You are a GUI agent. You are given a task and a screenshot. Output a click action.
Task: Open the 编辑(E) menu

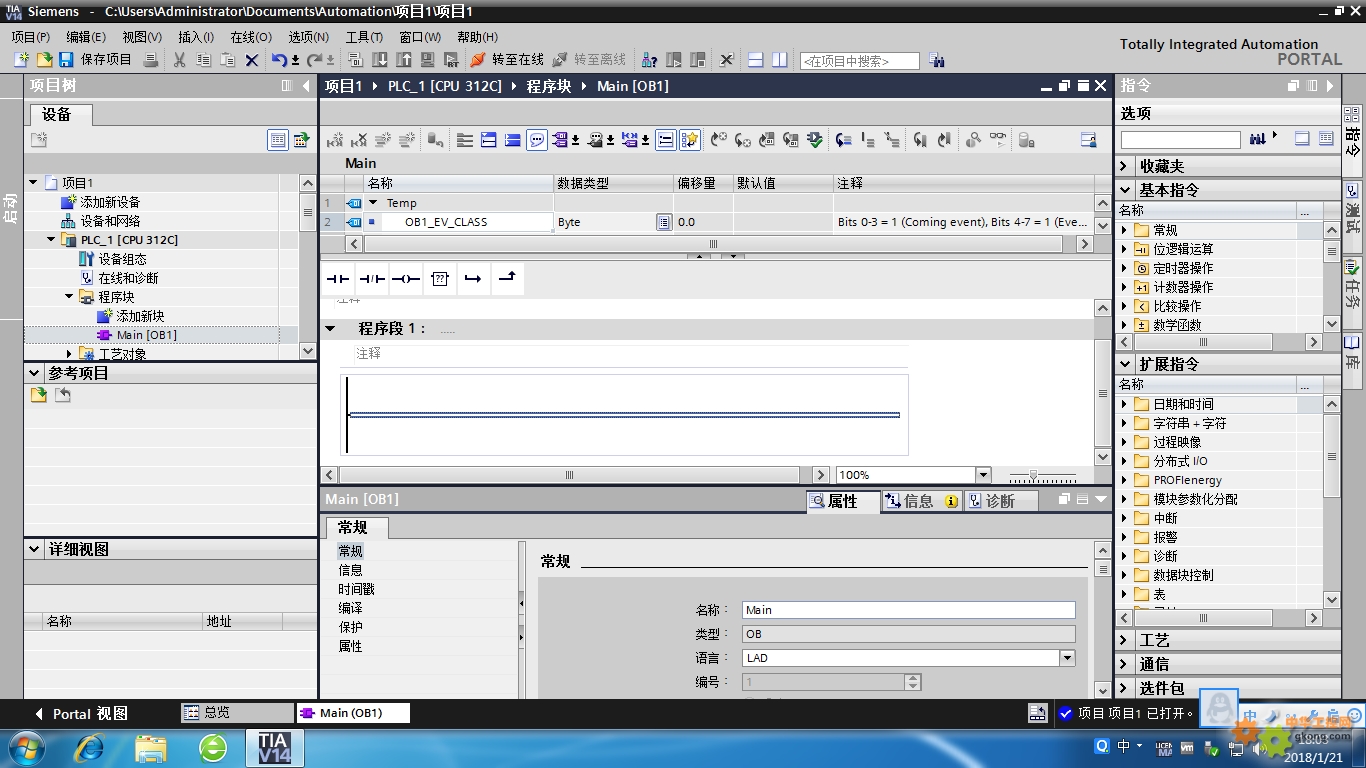click(x=86, y=37)
